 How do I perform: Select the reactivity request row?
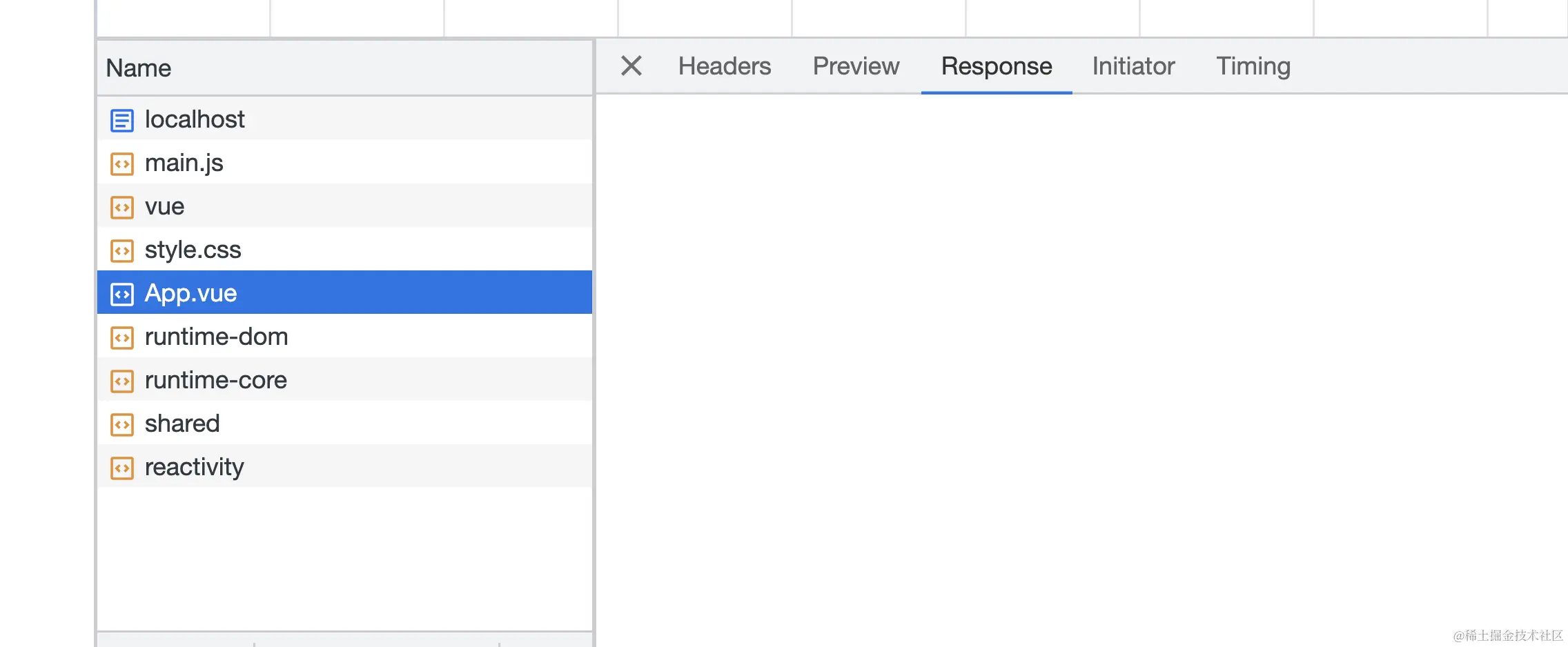(345, 466)
